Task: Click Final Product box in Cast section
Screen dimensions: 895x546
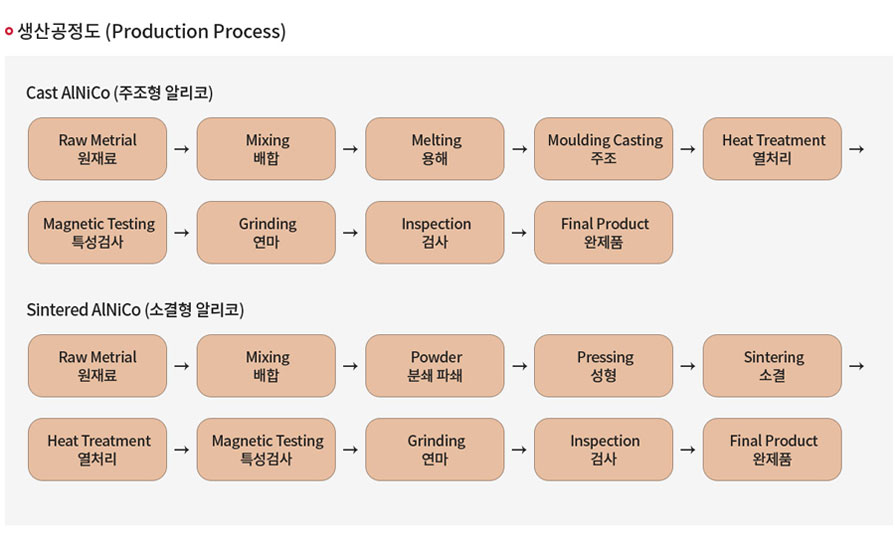Action: click(603, 232)
